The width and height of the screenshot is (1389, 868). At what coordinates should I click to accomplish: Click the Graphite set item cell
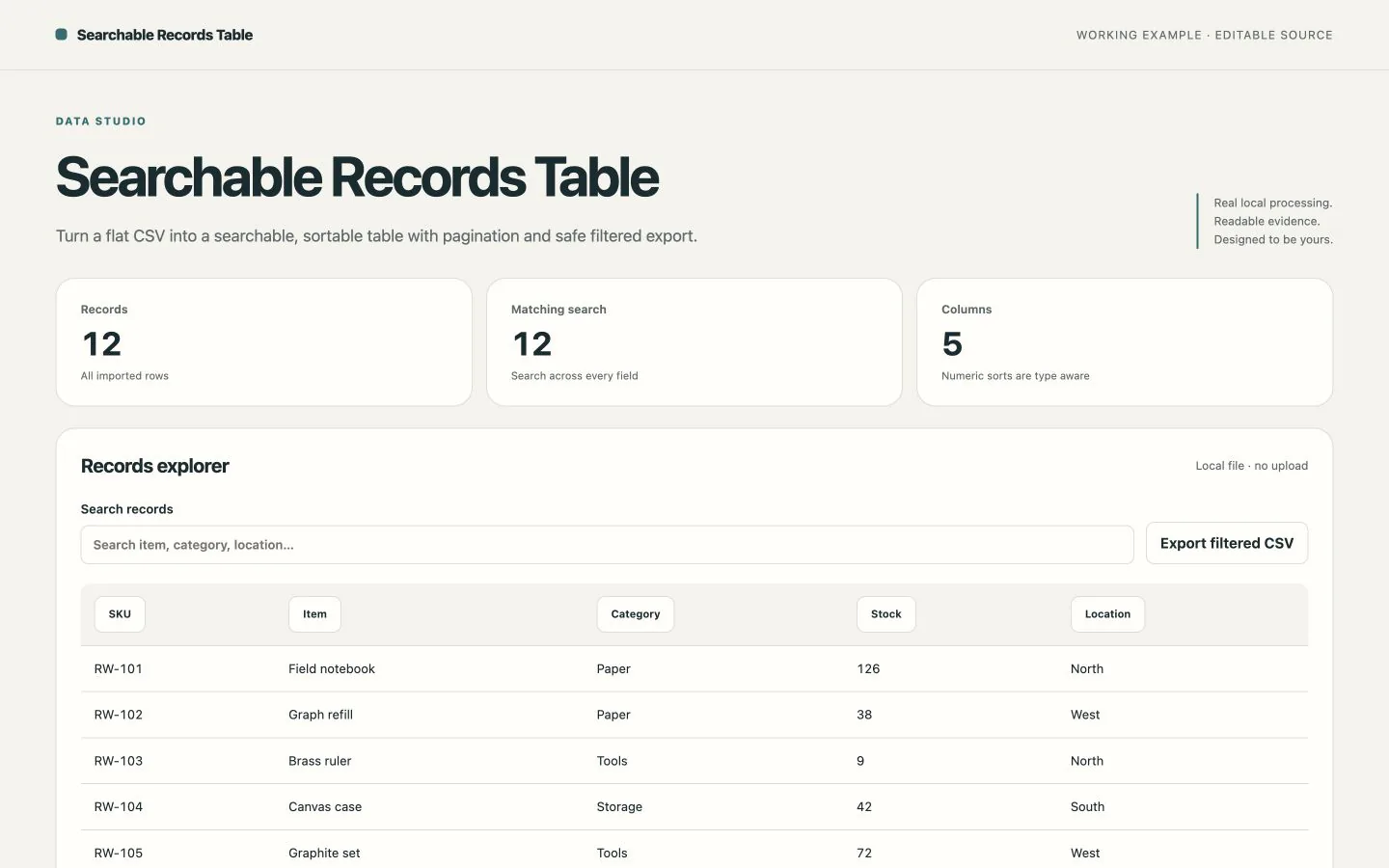click(324, 854)
